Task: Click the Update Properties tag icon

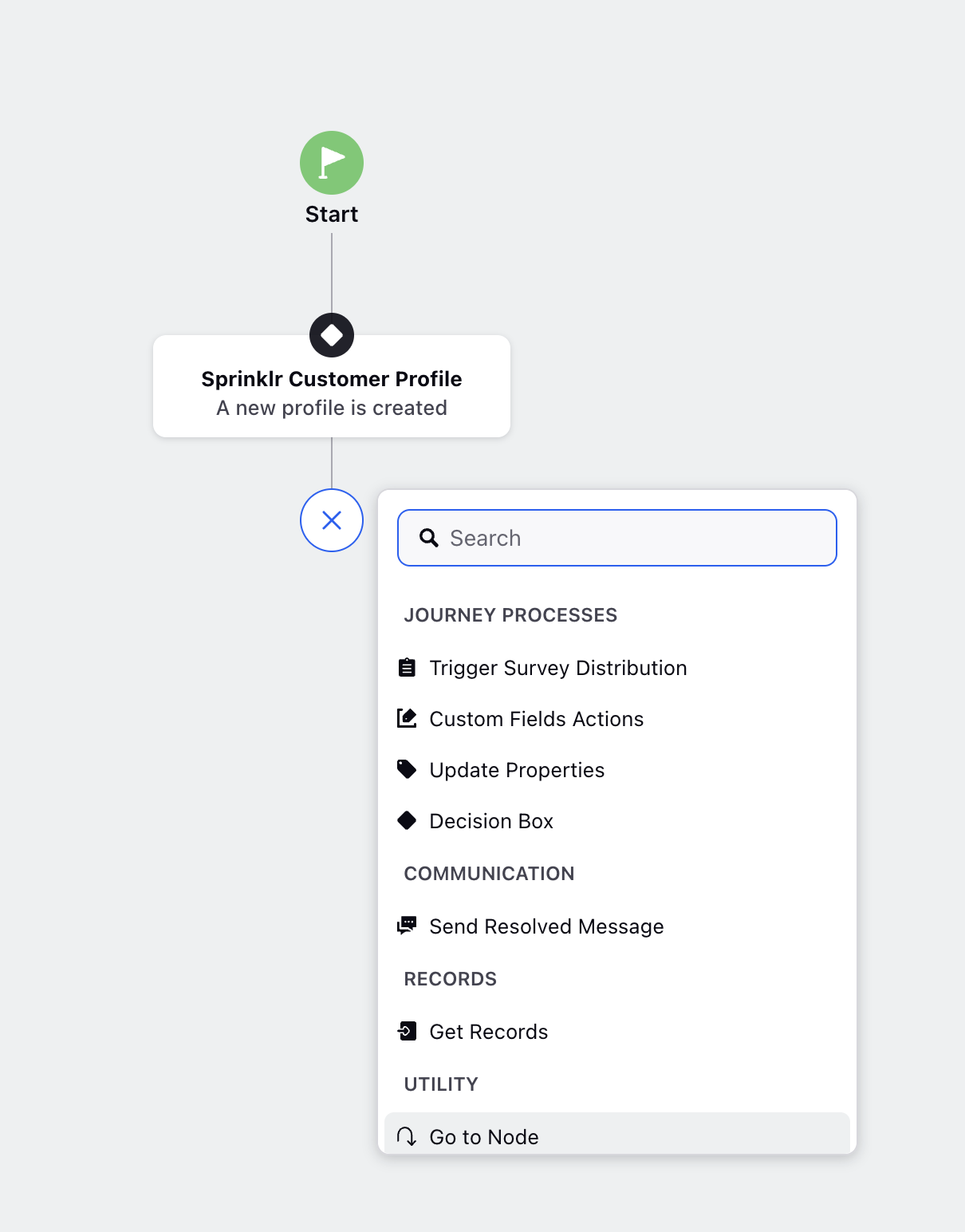Action: pyautogui.click(x=407, y=769)
